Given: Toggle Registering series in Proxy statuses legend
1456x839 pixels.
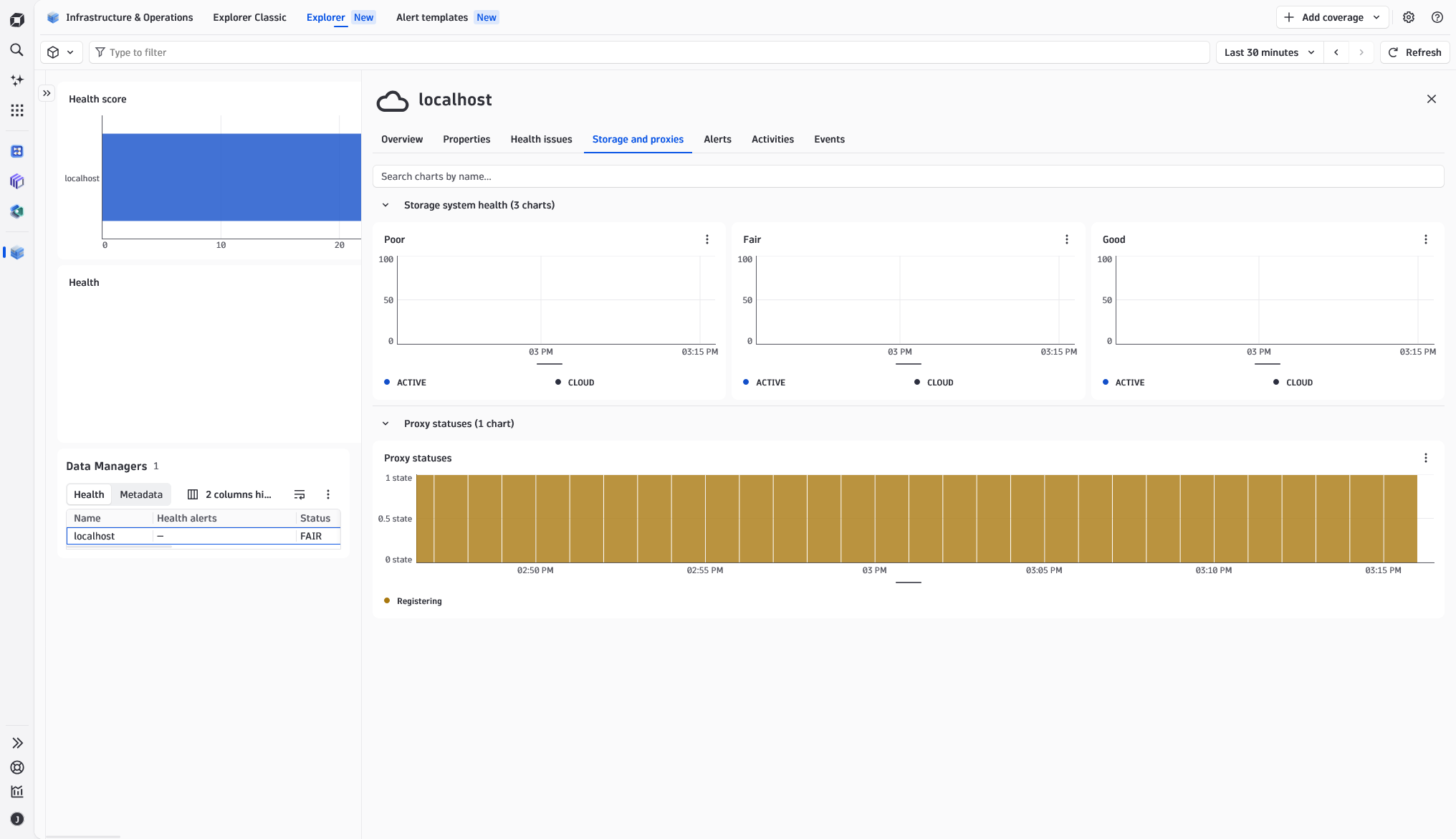Looking at the screenshot, I should coord(413,601).
